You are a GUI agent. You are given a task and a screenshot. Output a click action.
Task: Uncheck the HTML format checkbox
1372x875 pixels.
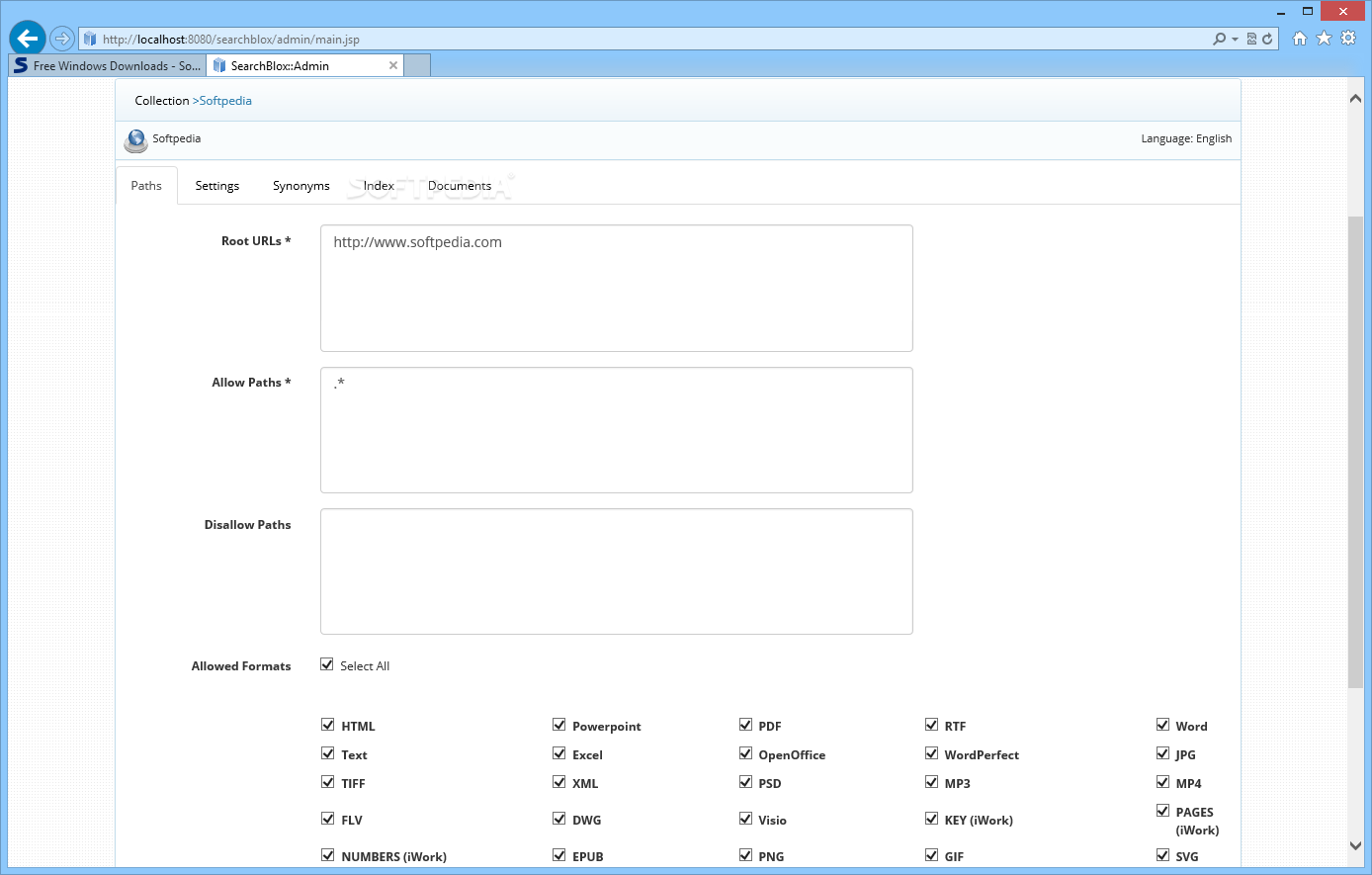coord(328,725)
